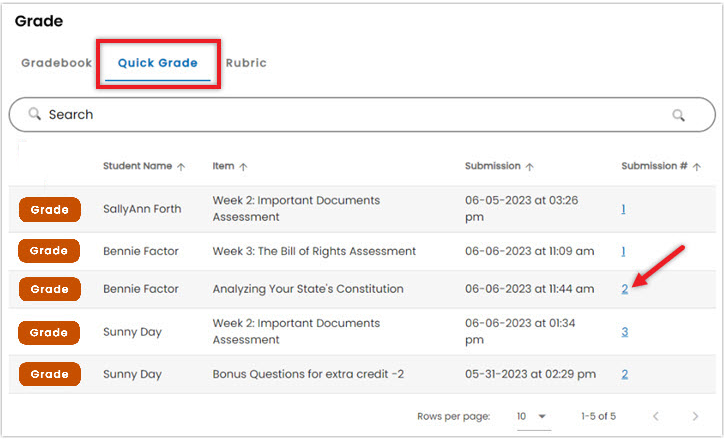Grade Analyzing Your State's Constitution item
Screen dimensions: 724x439
click(x=50, y=289)
